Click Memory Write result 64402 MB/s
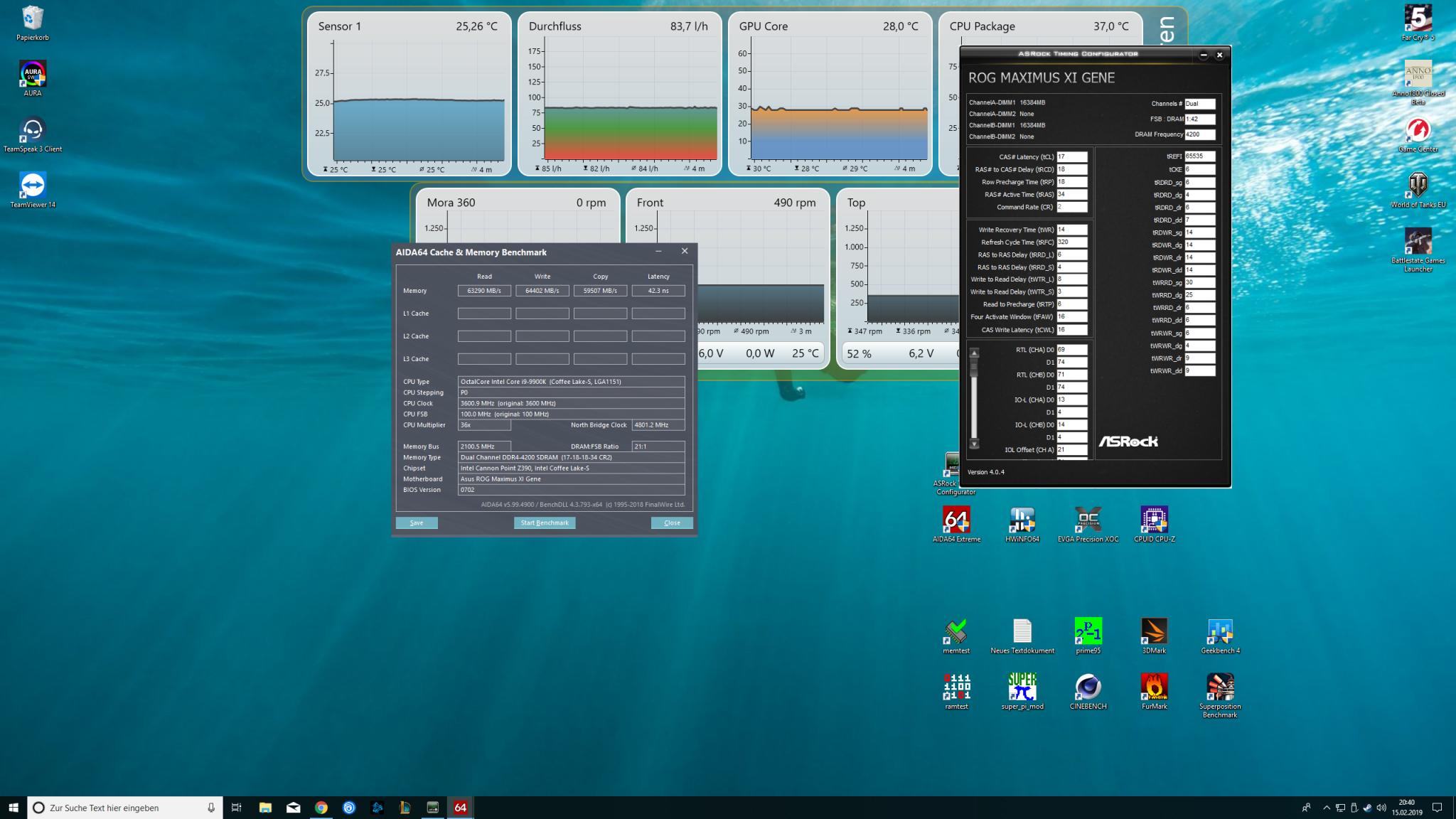The image size is (1456, 819). [542, 291]
